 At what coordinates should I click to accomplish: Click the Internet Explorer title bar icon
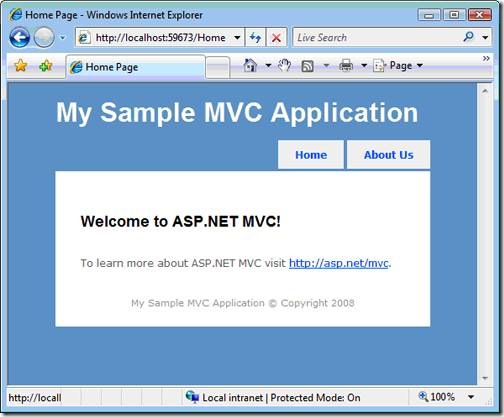(x=16, y=15)
